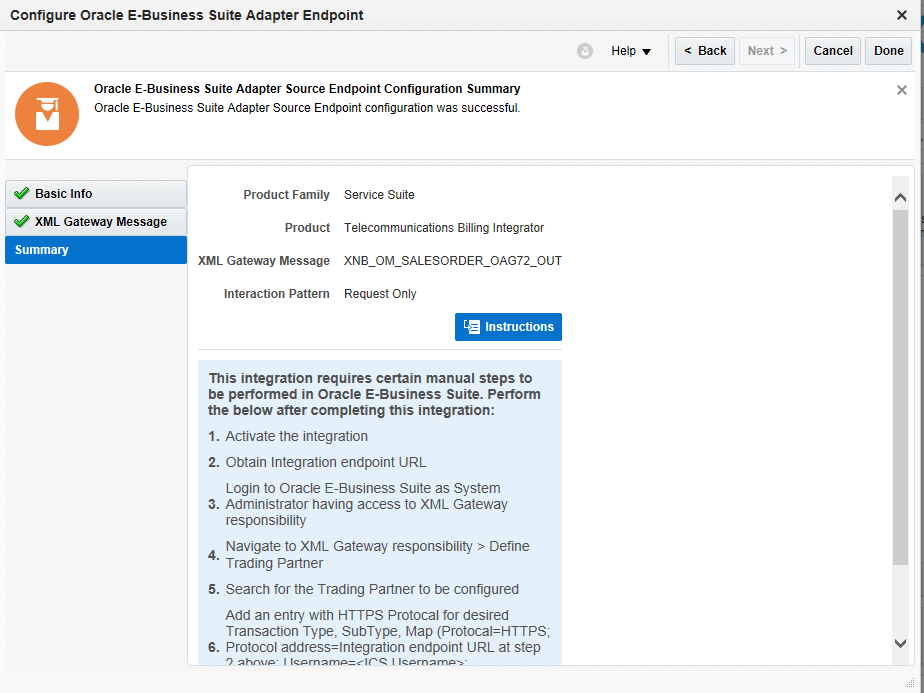The width and height of the screenshot is (924, 693).
Task: Click the Product field label
Action: tap(307, 227)
